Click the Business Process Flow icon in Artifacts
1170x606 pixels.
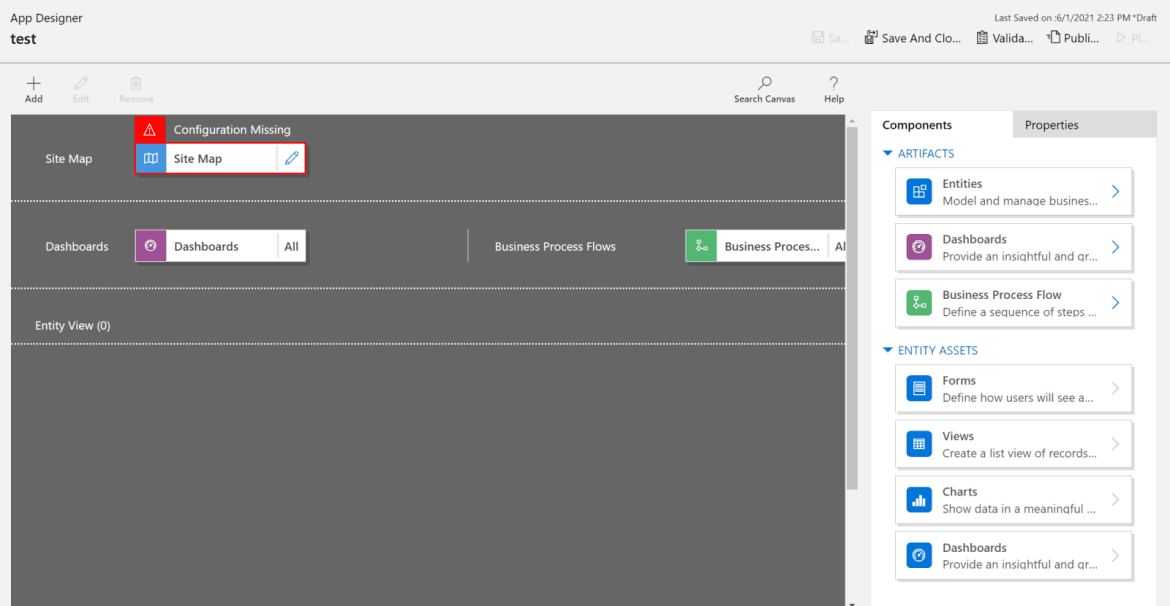coord(919,303)
